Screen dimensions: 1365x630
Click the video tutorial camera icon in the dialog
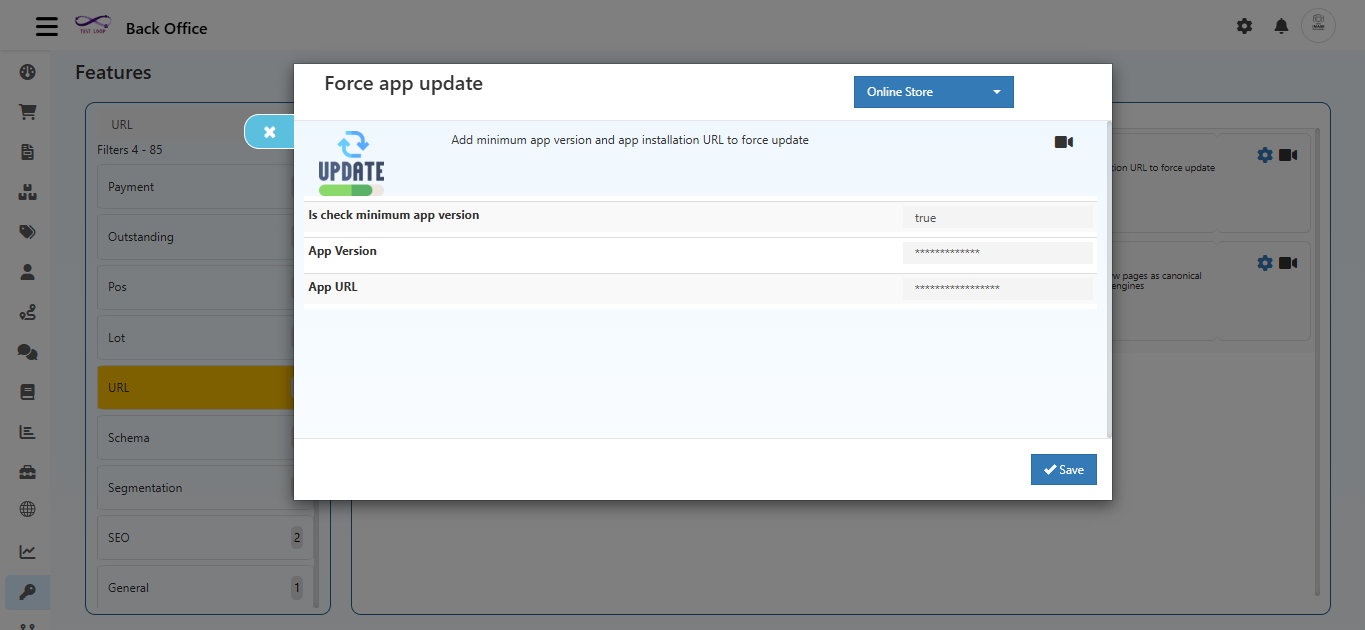[1063, 141]
